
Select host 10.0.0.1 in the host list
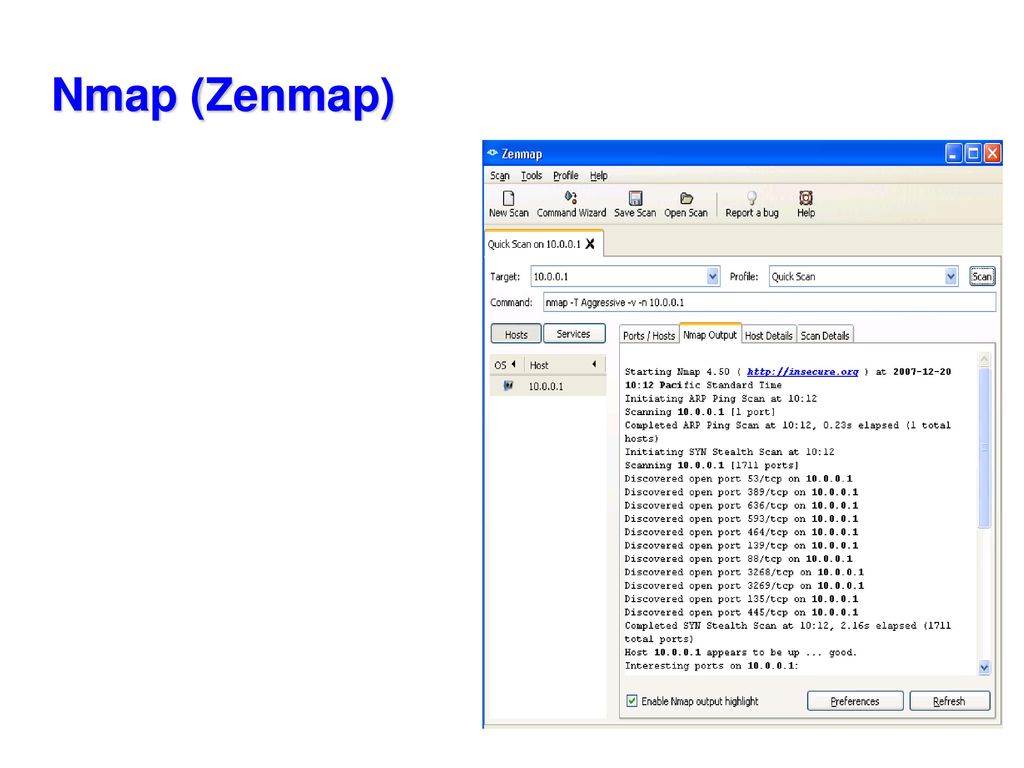pyautogui.click(x=548, y=386)
